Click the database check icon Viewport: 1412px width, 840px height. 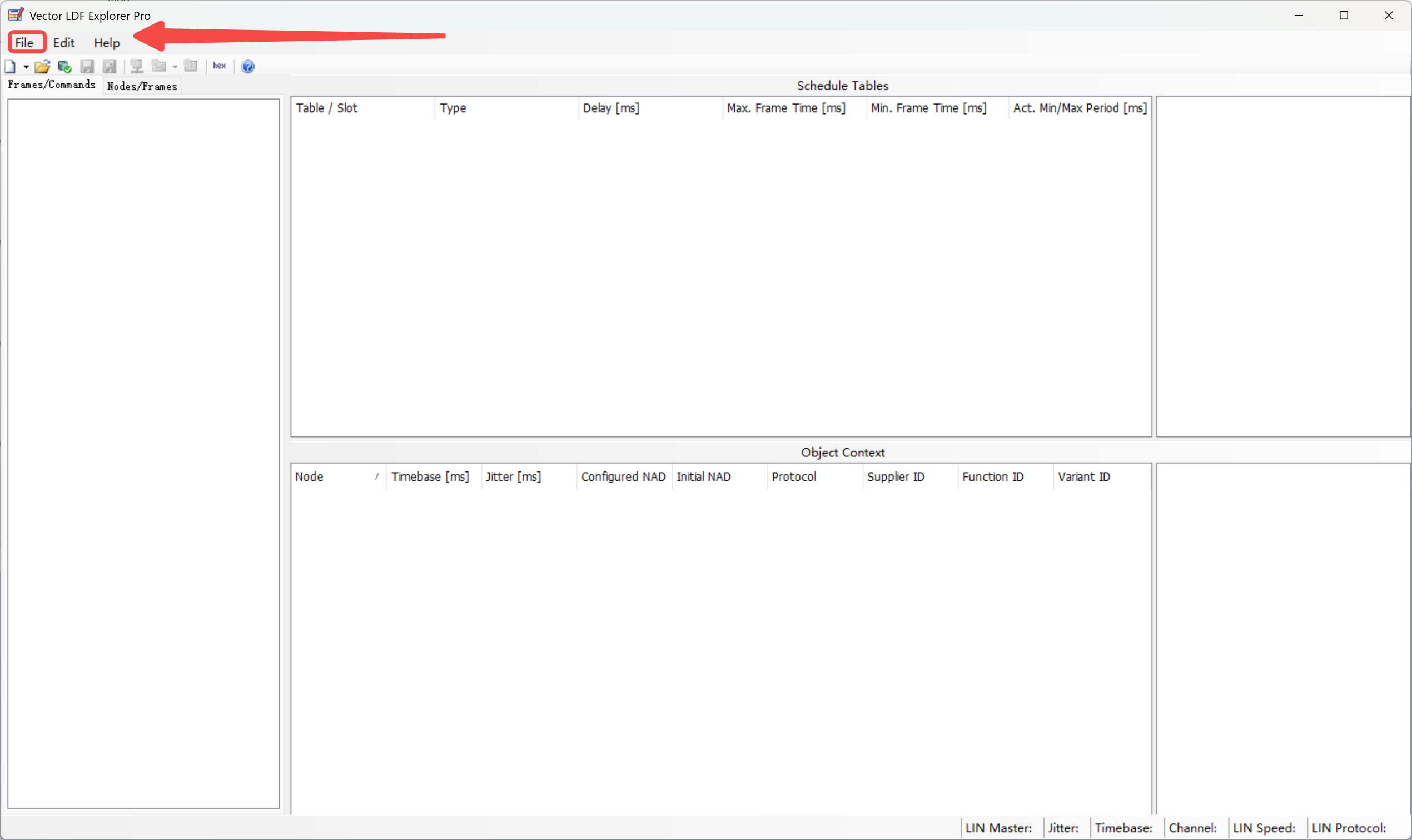pos(64,67)
